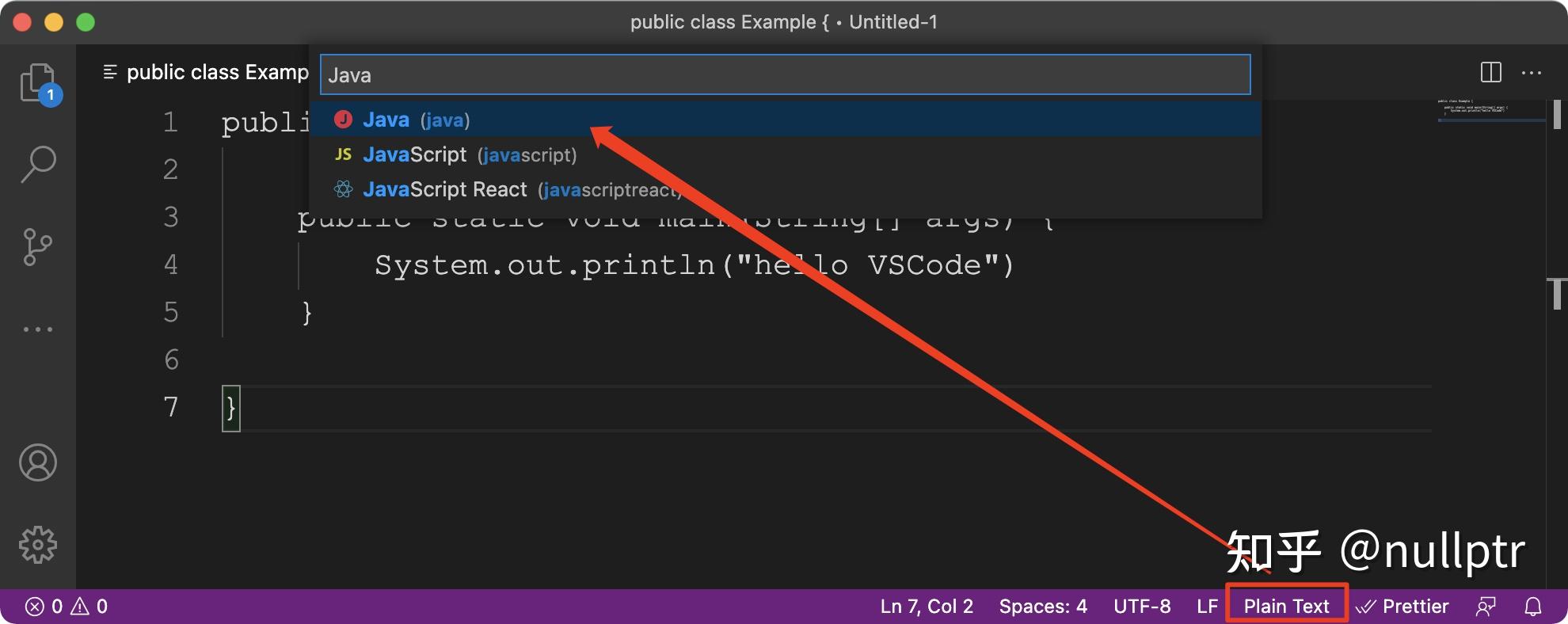Click the notifications bell icon

pyautogui.click(x=1532, y=606)
